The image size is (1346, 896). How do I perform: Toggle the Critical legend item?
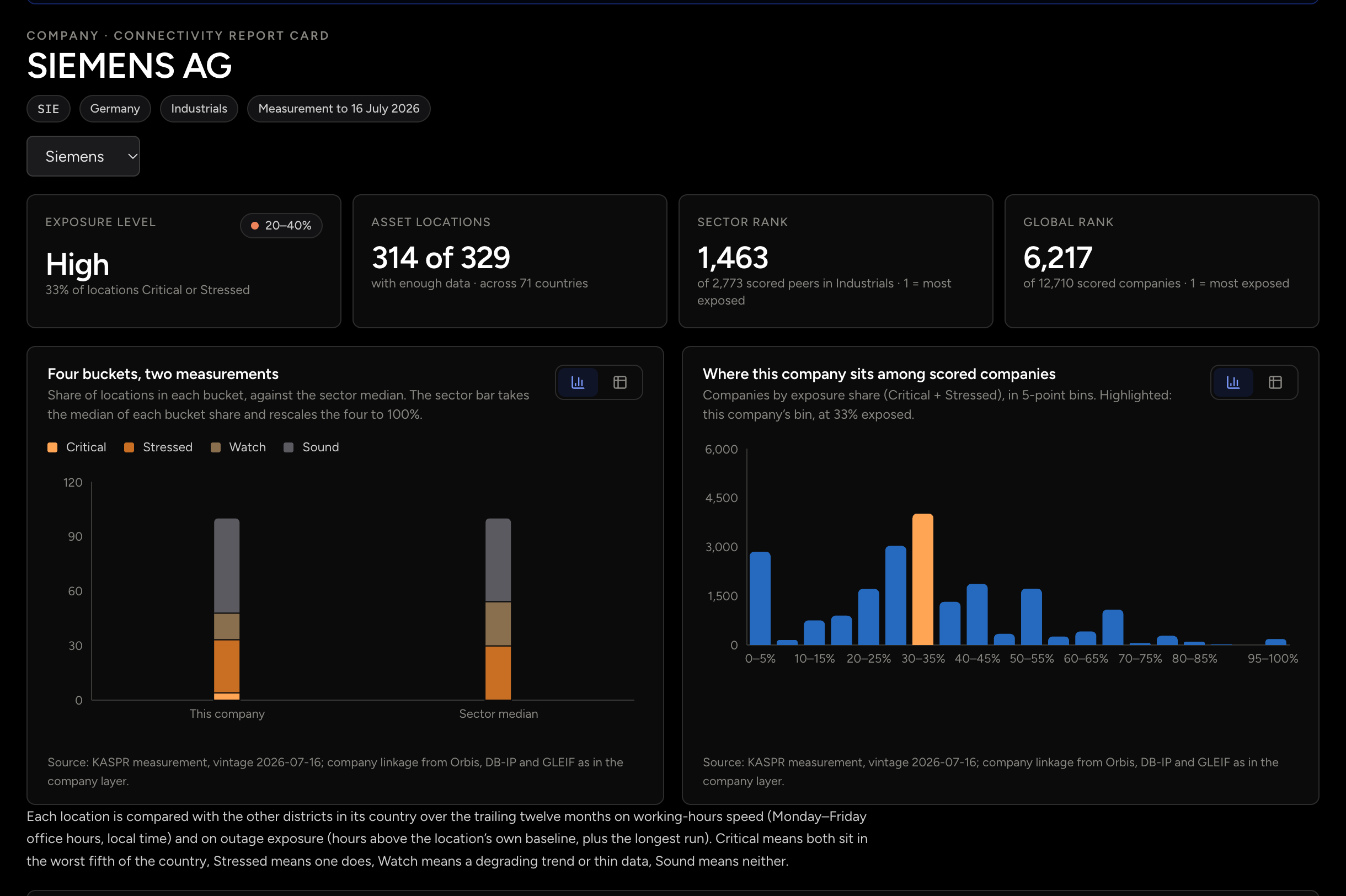77,447
